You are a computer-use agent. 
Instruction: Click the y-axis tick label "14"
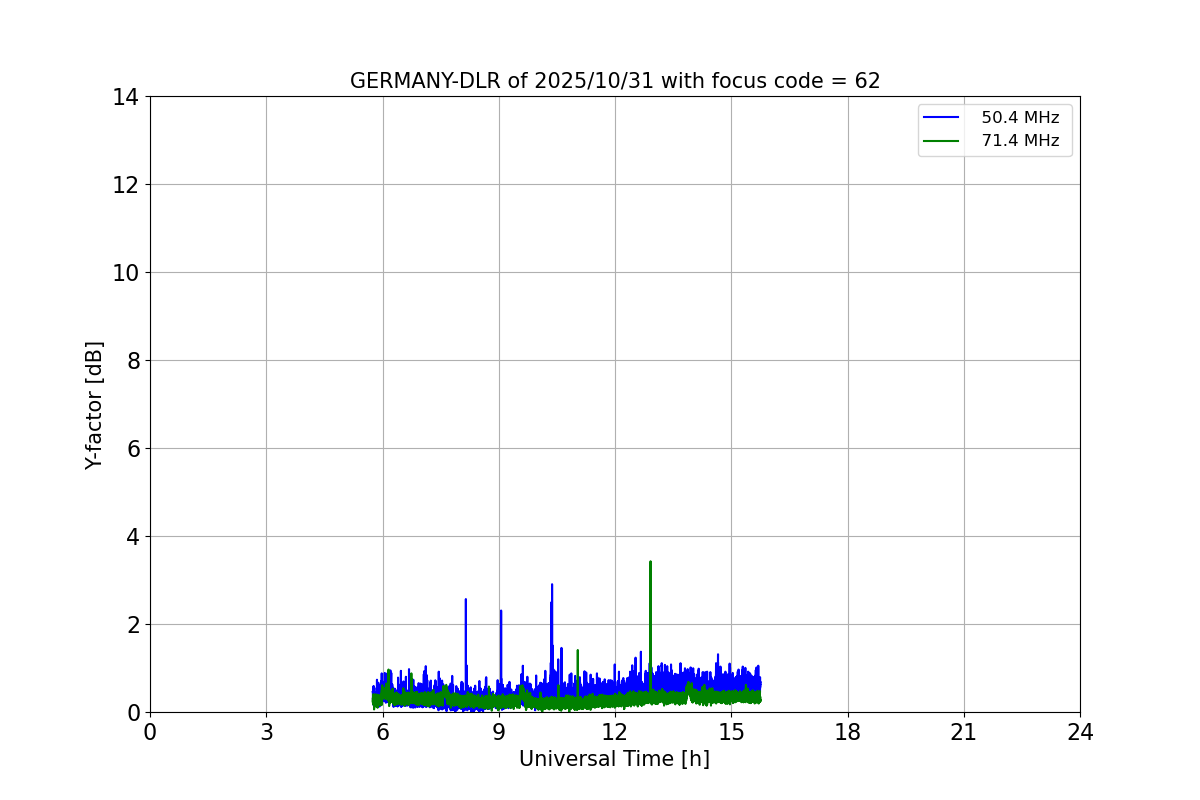[126, 97]
